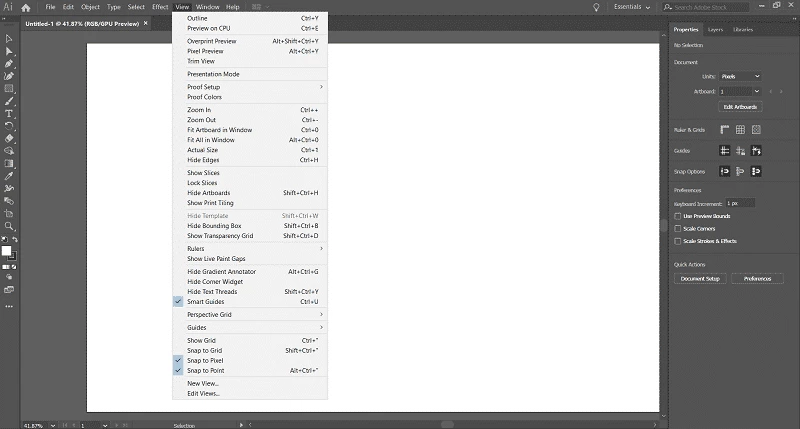Enable Use Preview Bounds checkbox
The width and height of the screenshot is (800, 429).
679,216
